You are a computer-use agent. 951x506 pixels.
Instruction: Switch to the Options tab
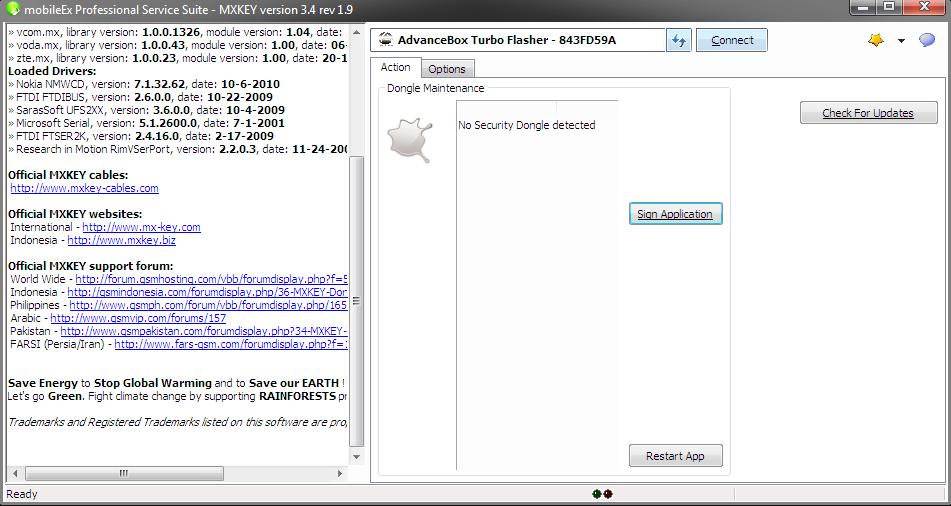coord(447,69)
